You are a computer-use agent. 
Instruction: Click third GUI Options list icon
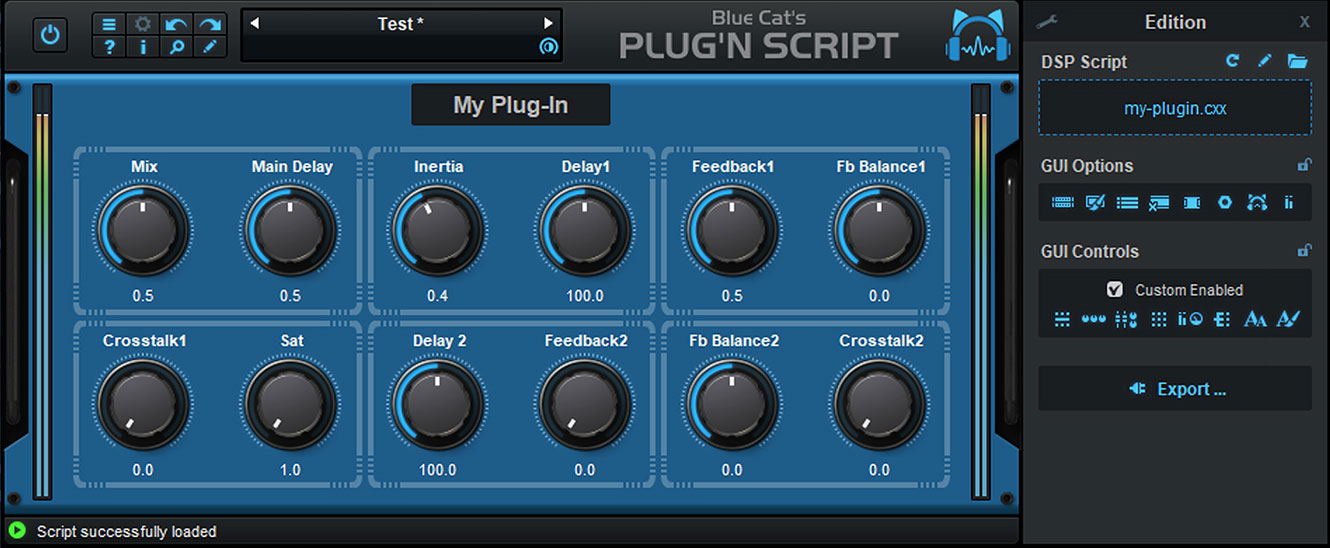[x=1127, y=203]
